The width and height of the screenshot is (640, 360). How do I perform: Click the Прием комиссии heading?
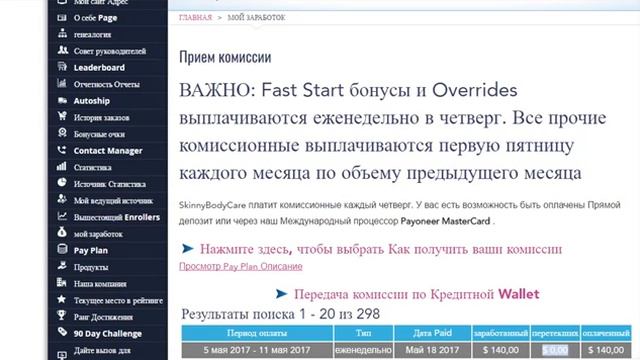point(225,57)
